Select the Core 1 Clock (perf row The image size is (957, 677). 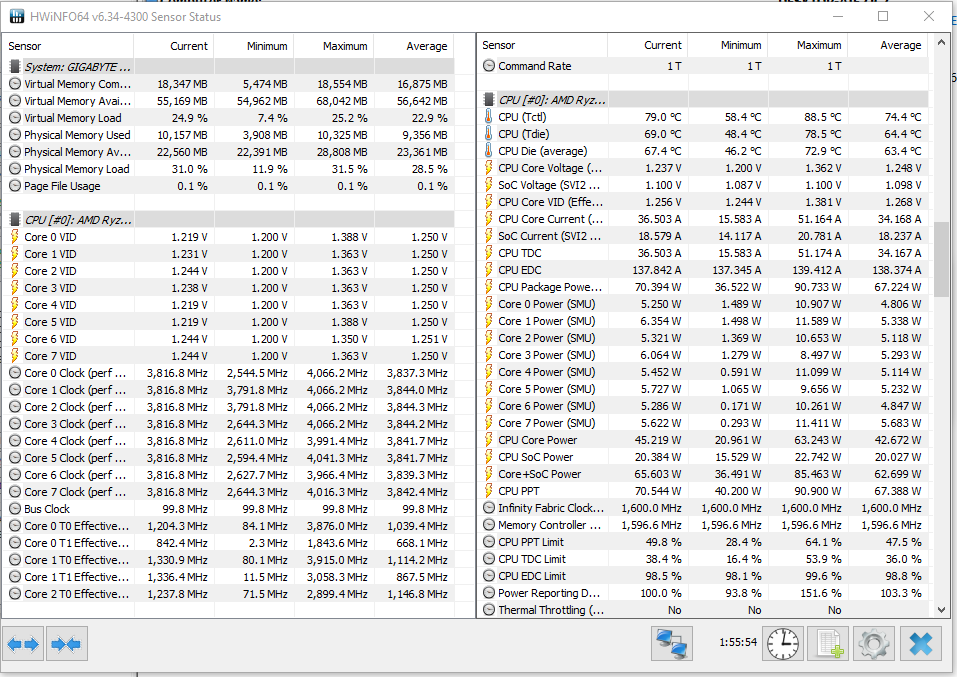229,390
